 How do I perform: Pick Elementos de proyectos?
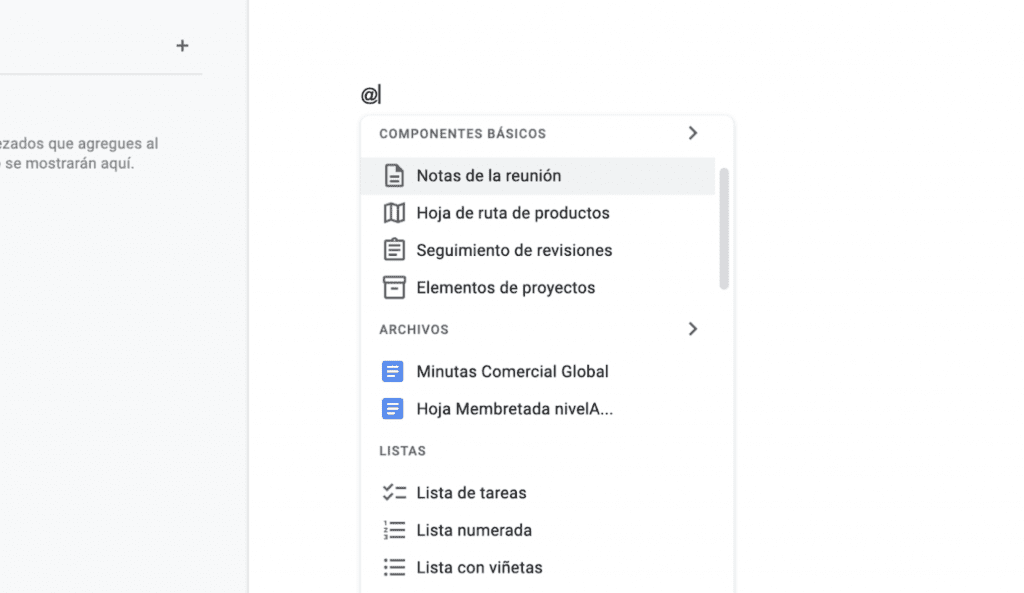click(505, 288)
